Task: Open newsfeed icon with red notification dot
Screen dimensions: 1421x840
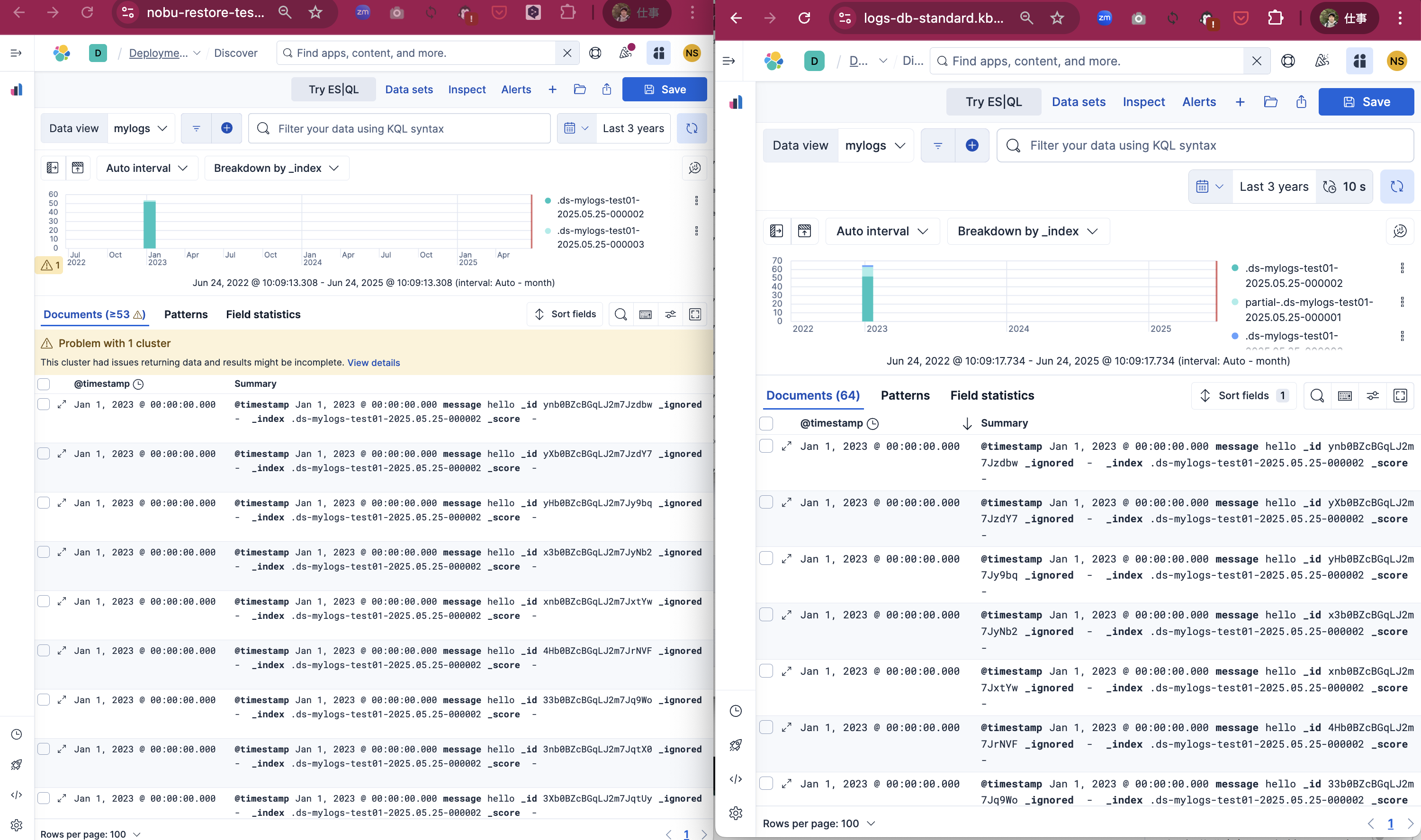Action: [626, 53]
